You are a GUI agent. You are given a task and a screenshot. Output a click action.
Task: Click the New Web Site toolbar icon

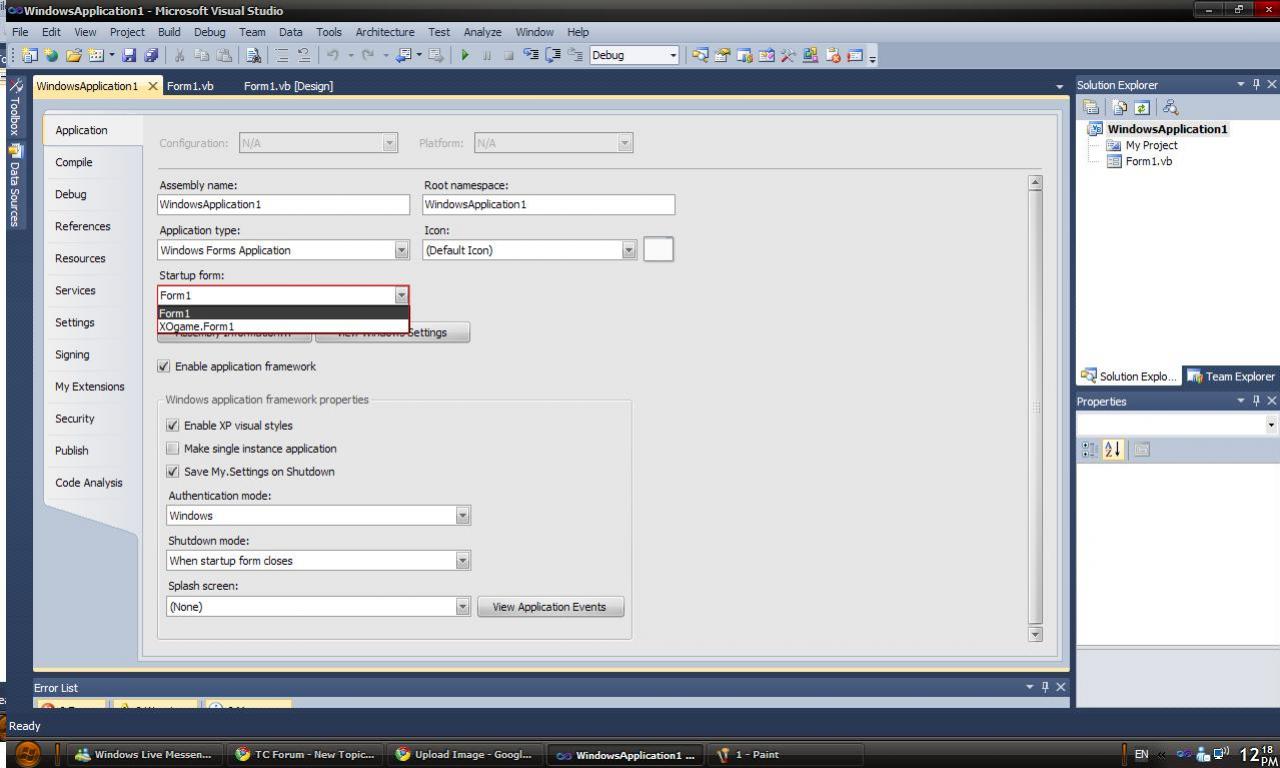[x=50, y=55]
